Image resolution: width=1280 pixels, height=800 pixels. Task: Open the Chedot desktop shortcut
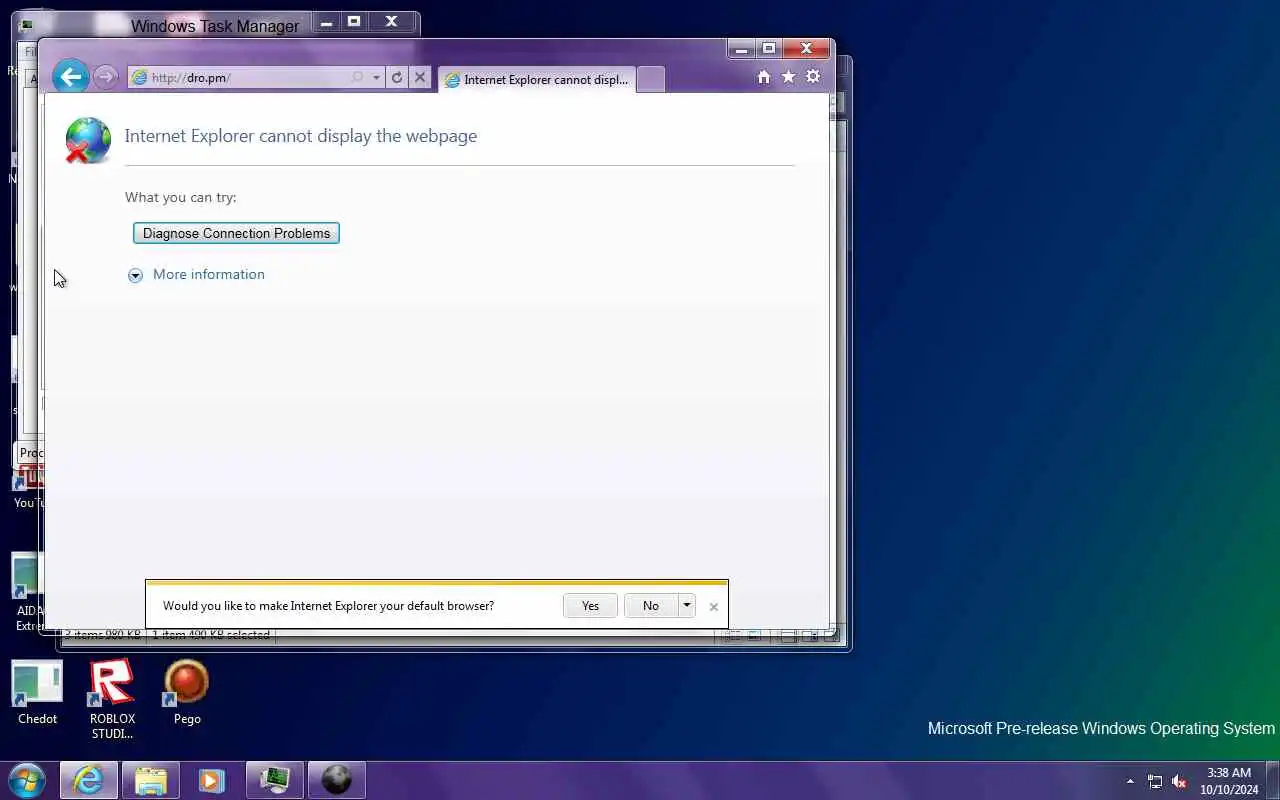coord(37,692)
